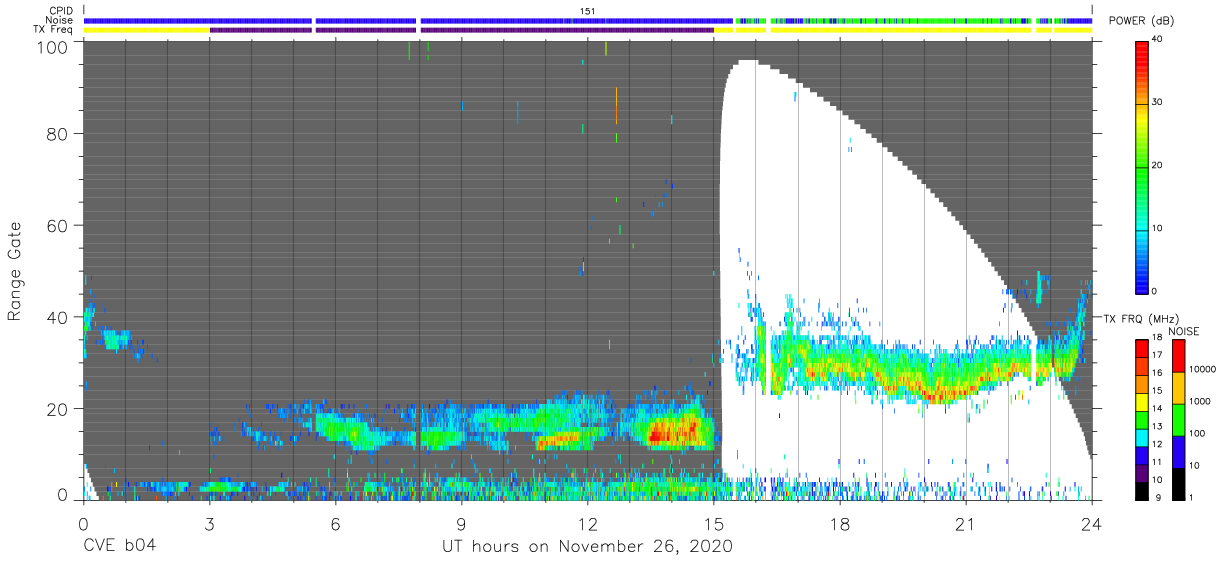Click the 10 dB label on the power scale

(x=1159, y=228)
